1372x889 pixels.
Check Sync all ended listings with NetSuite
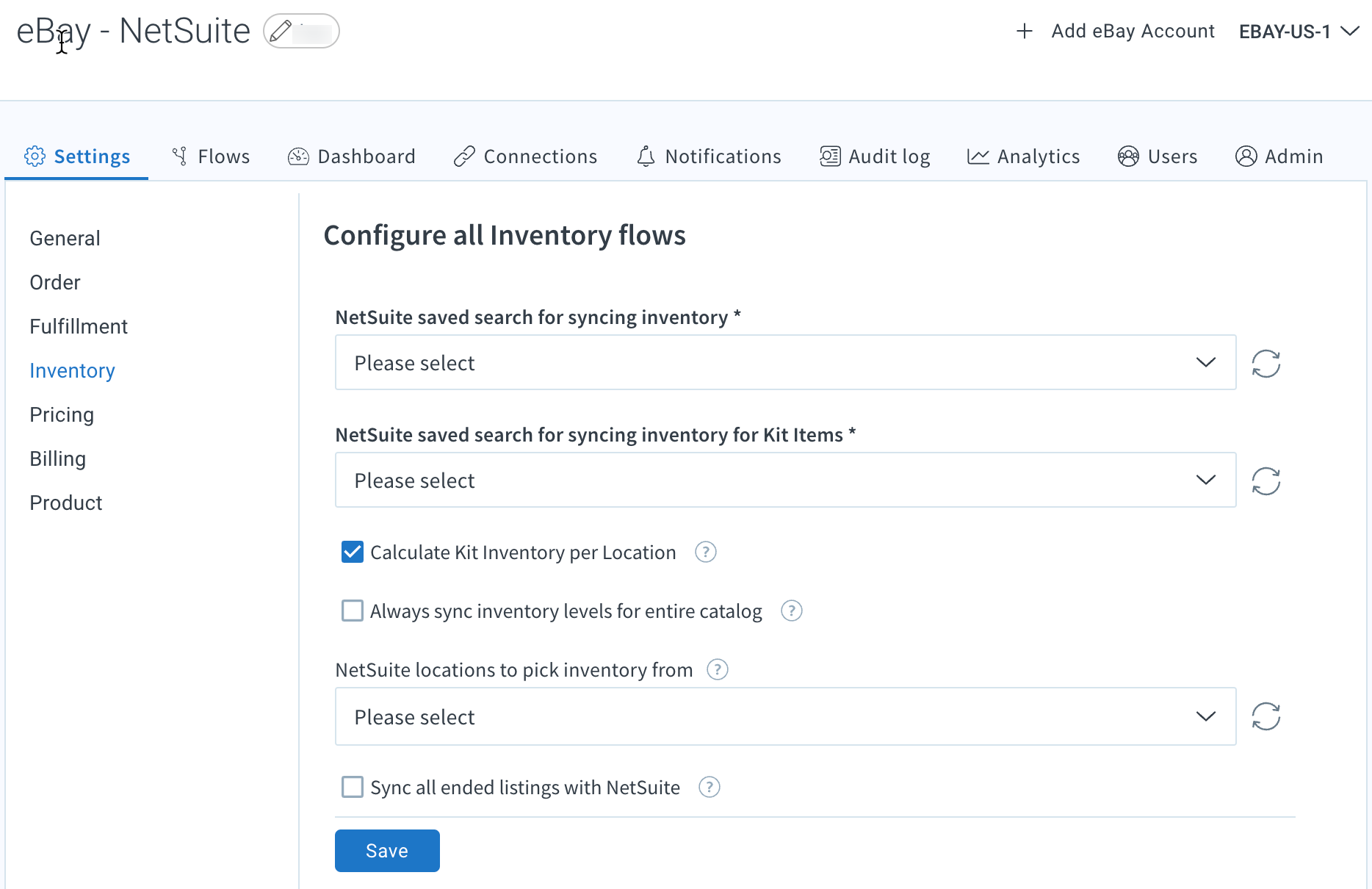coord(353,787)
